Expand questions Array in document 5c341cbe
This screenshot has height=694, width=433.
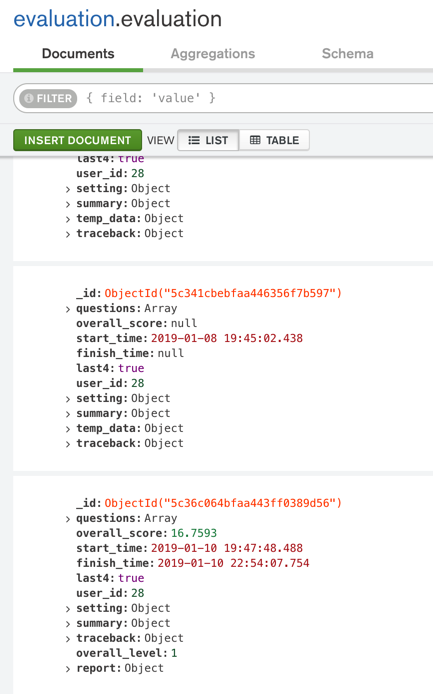tap(68, 309)
